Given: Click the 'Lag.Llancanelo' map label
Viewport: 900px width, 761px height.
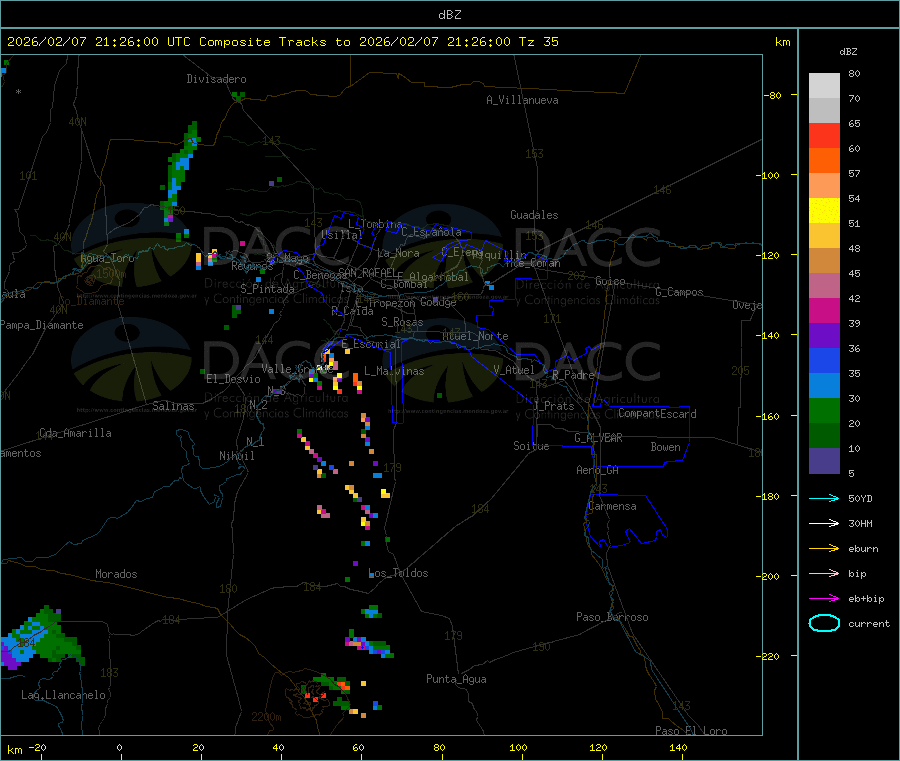Looking at the screenshot, I should point(63,695).
